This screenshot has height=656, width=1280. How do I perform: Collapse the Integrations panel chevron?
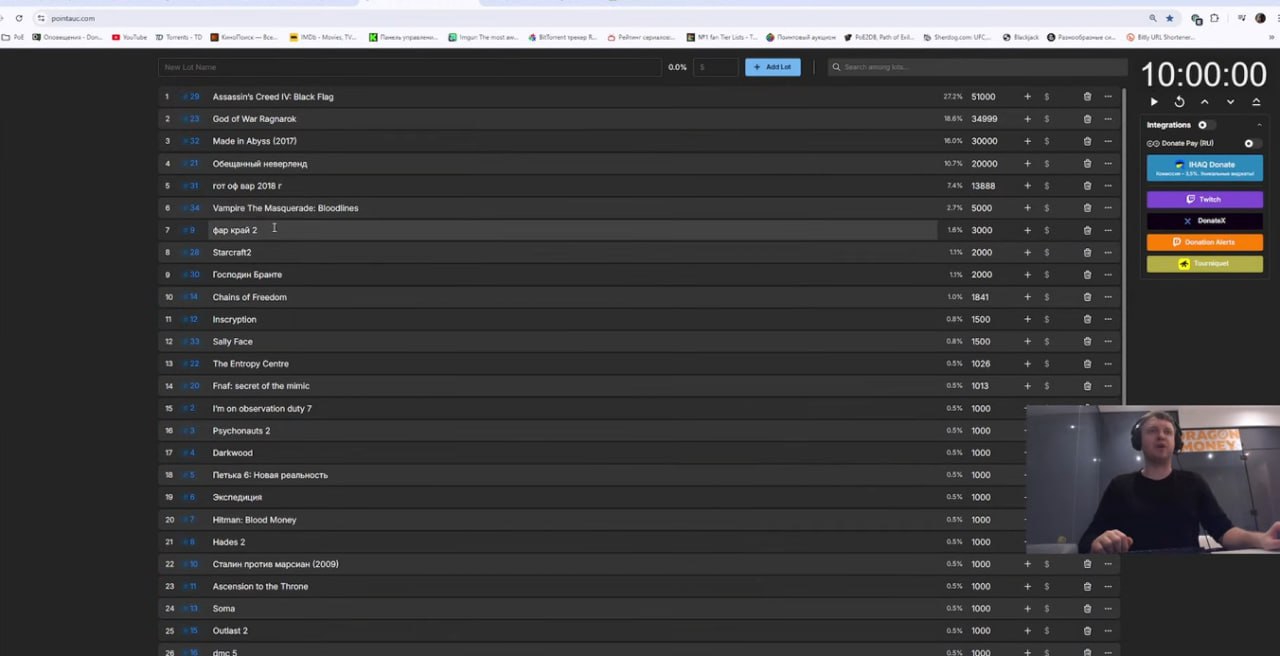(1259, 125)
